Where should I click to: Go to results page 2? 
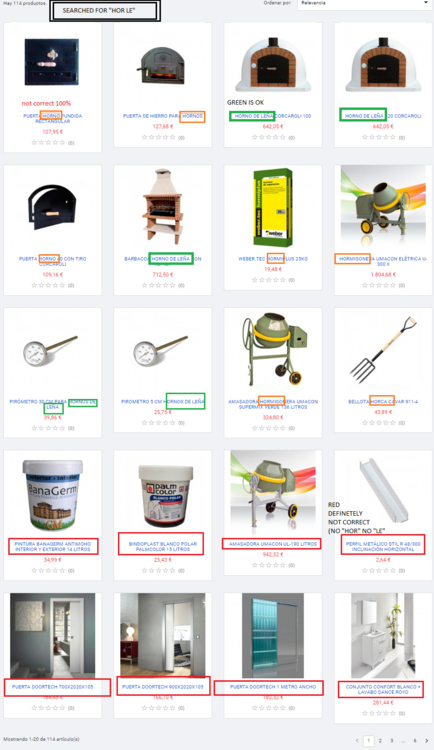pos(380,740)
